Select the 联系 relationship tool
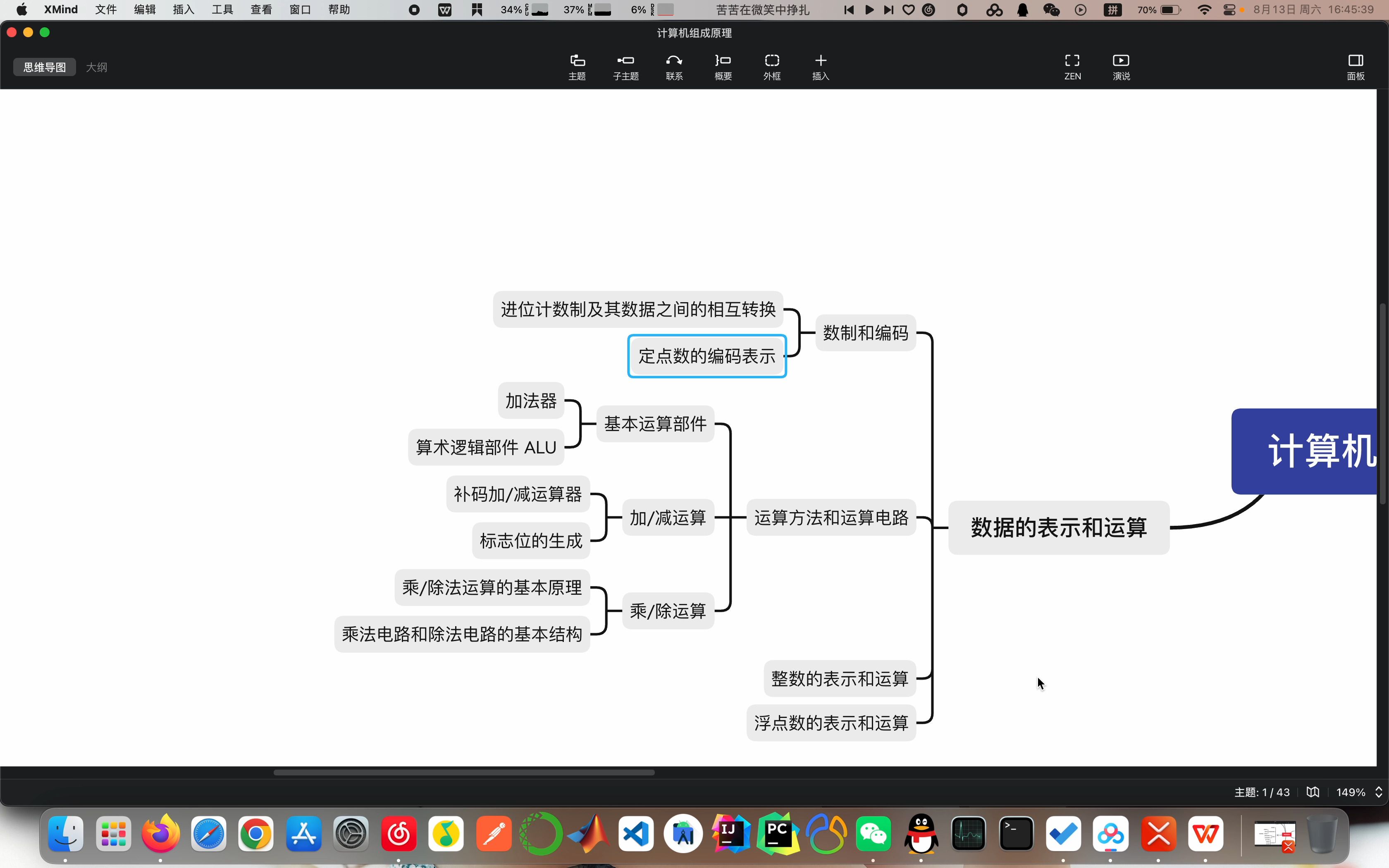Image resolution: width=1389 pixels, height=868 pixels. [x=674, y=67]
